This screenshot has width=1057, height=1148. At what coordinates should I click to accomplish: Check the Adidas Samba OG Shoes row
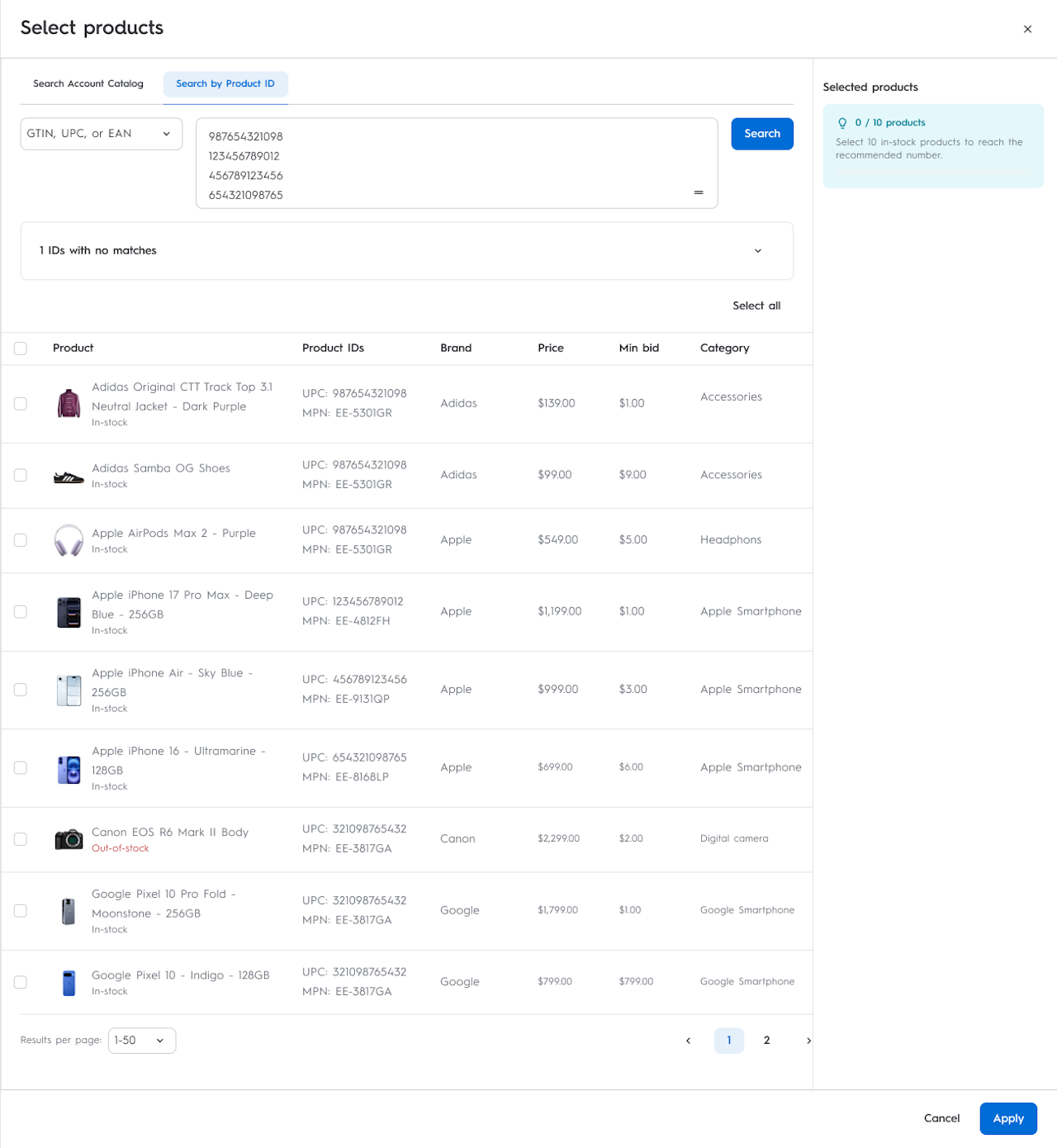pos(21,476)
